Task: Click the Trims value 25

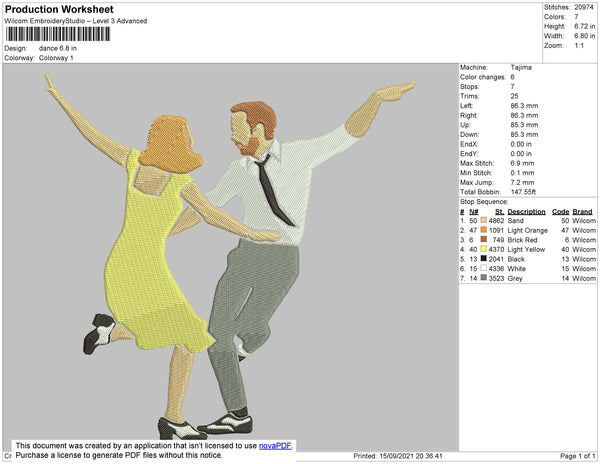Action: pos(514,96)
